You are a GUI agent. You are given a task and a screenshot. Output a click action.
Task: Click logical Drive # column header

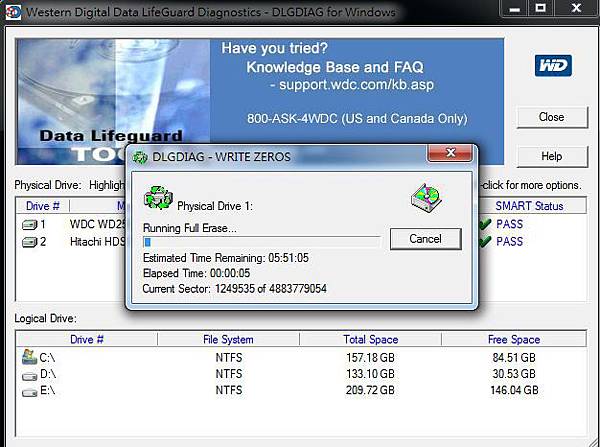point(87,339)
